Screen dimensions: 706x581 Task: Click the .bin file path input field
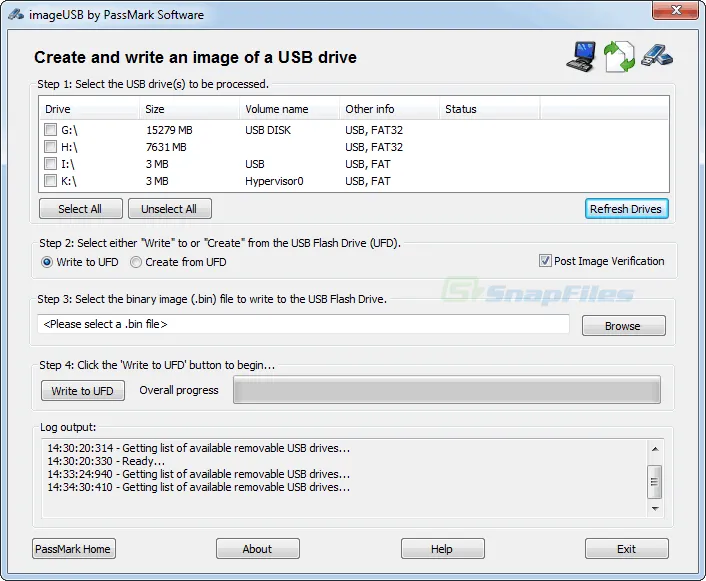pyautogui.click(x=303, y=324)
